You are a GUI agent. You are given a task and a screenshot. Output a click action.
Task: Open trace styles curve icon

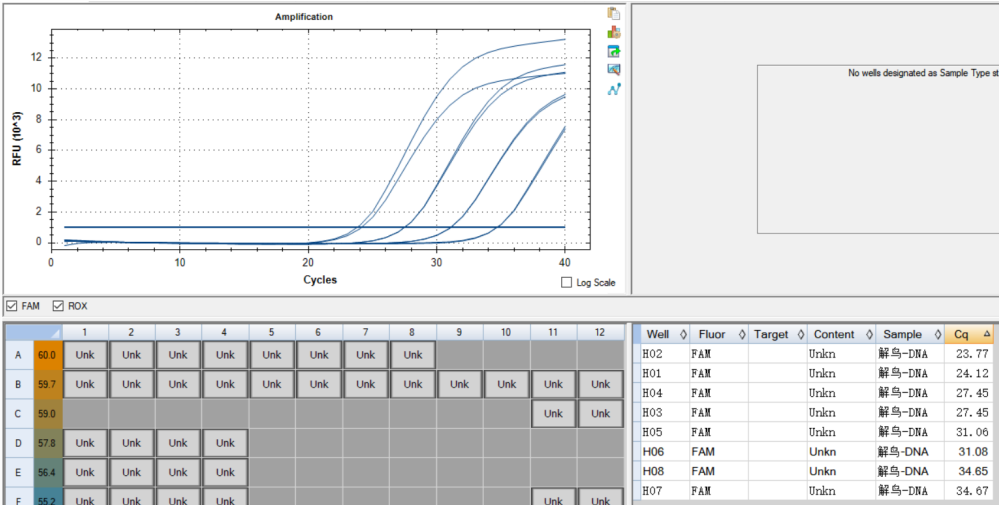click(x=614, y=89)
